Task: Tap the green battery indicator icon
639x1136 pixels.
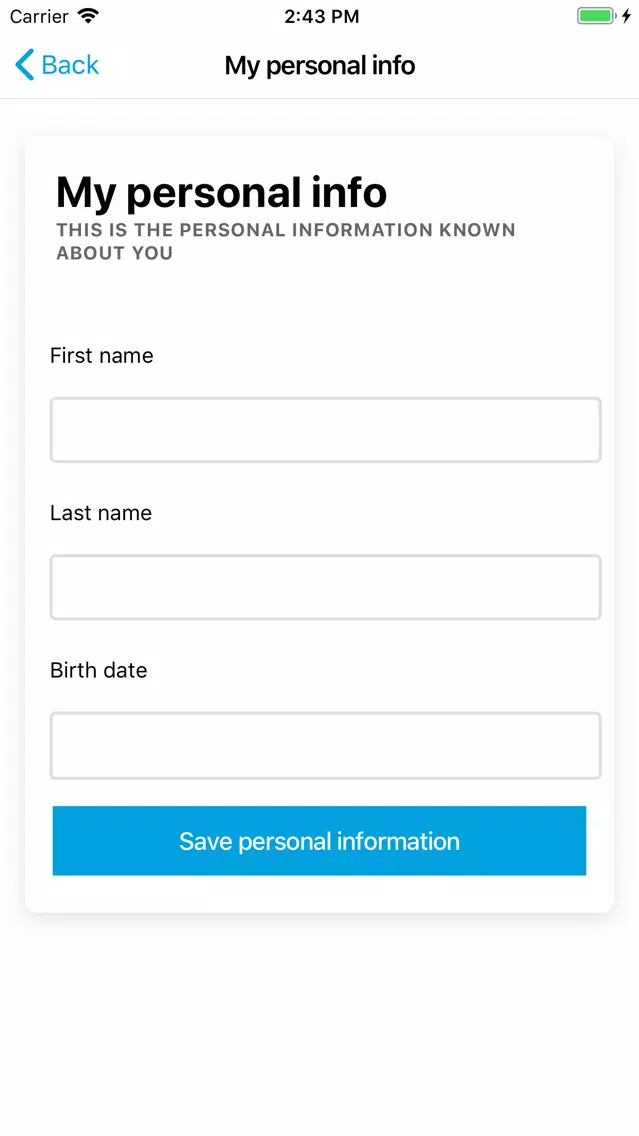Action: coord(596,16)
